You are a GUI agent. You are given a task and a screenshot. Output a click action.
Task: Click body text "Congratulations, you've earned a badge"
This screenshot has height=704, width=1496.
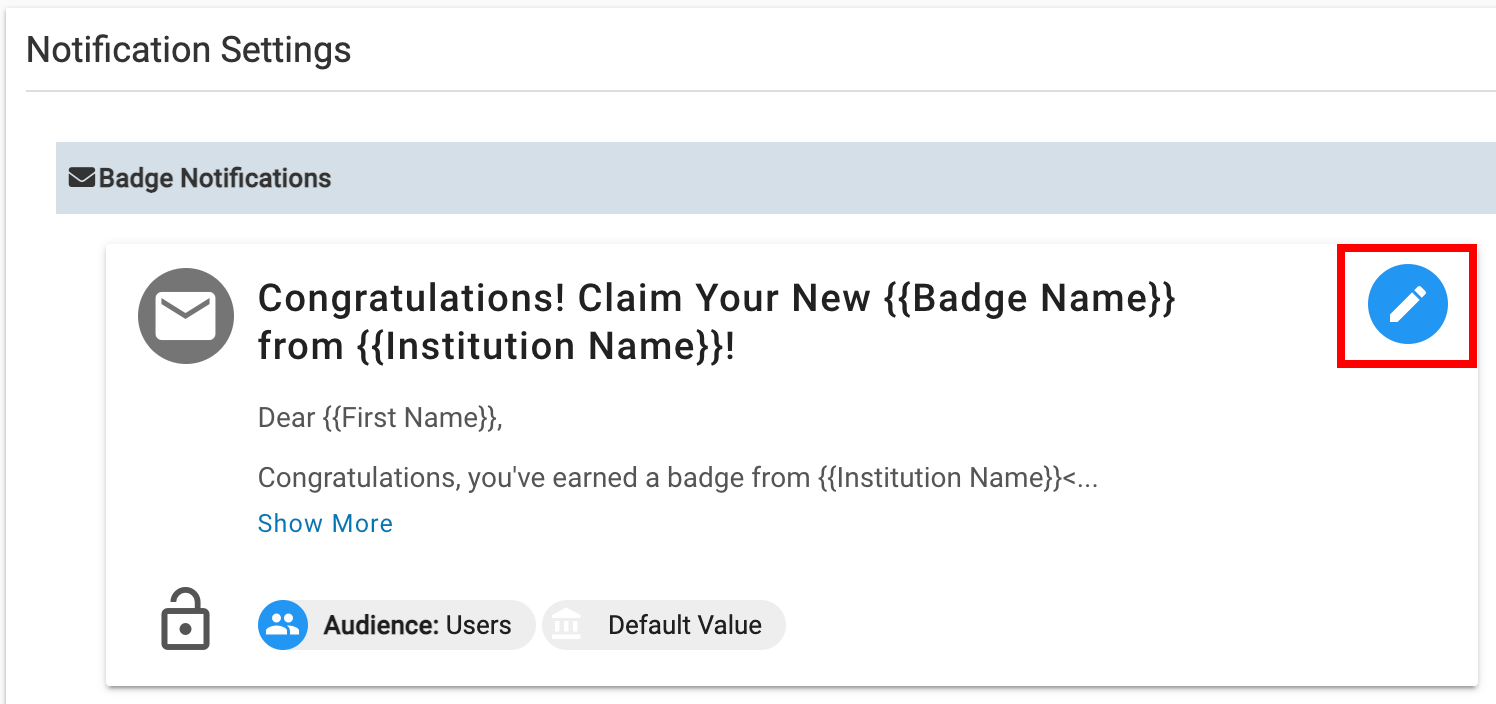(519, 477)
